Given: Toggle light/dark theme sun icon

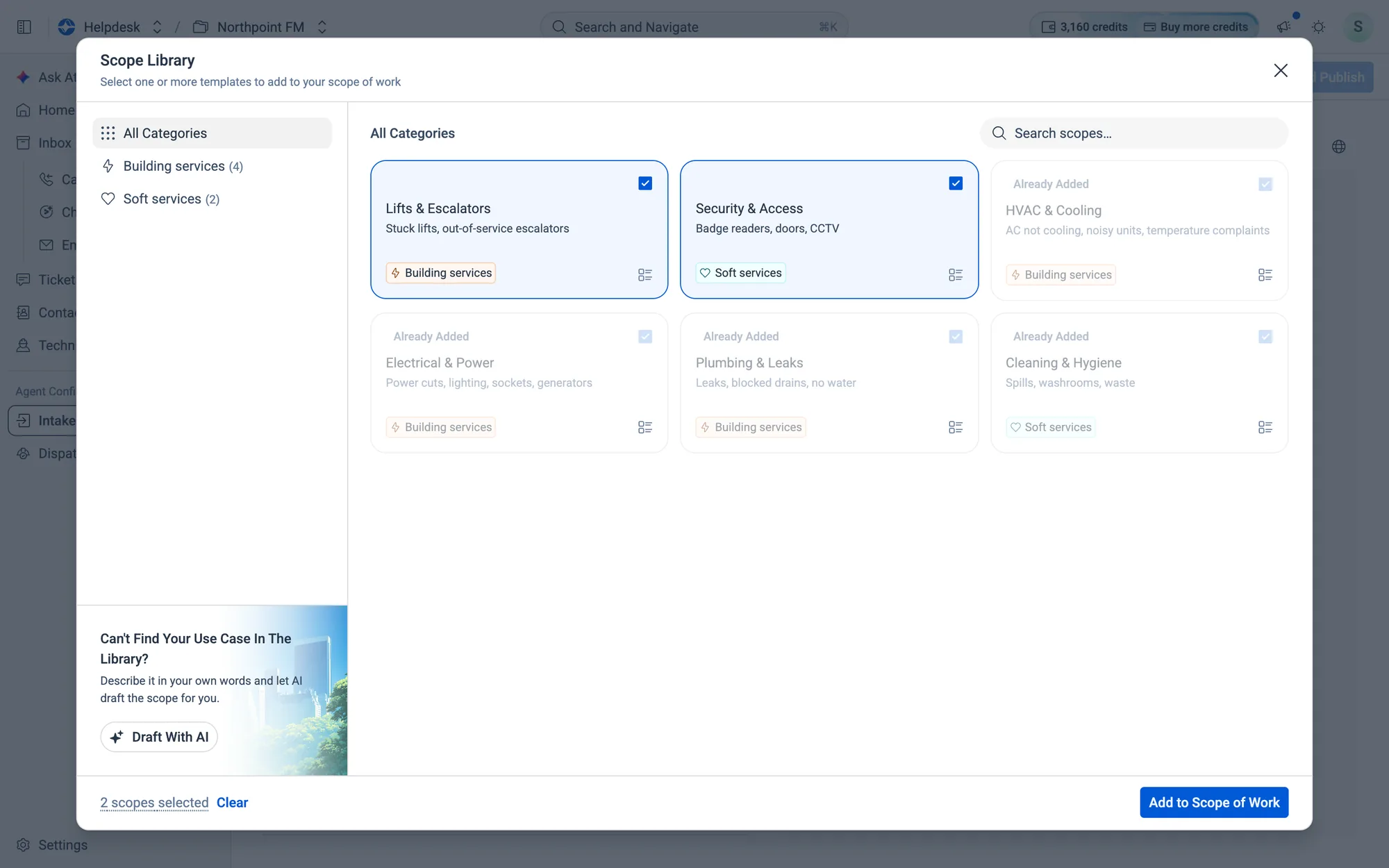Looking at the screenshot, I should (1318, 27).
